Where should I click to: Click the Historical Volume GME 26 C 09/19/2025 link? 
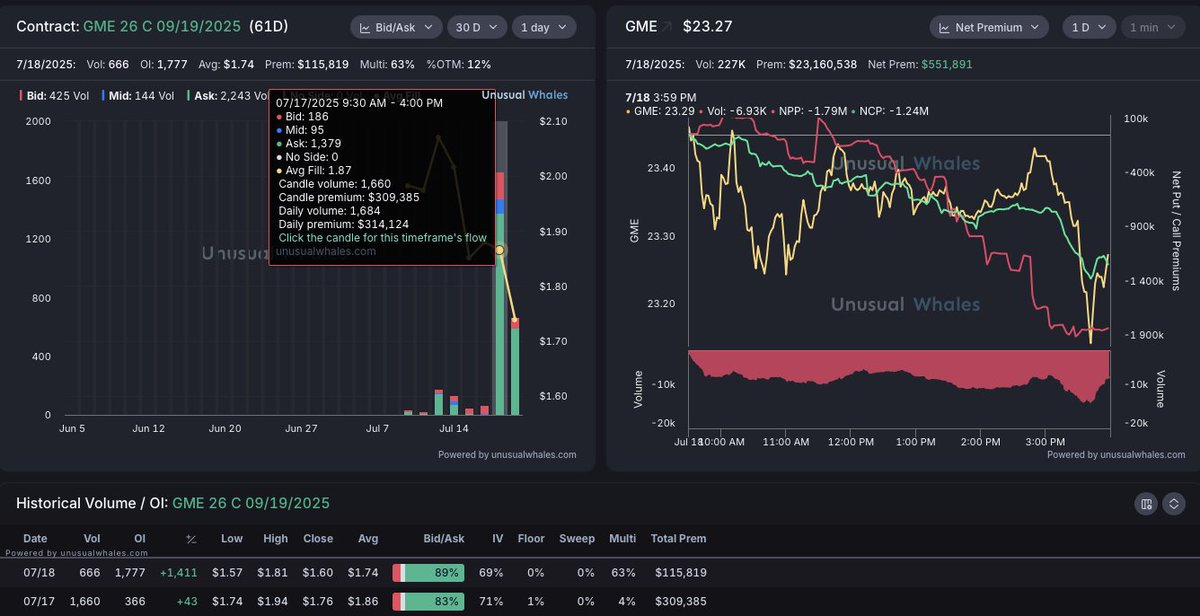click(x=251, y=503)
